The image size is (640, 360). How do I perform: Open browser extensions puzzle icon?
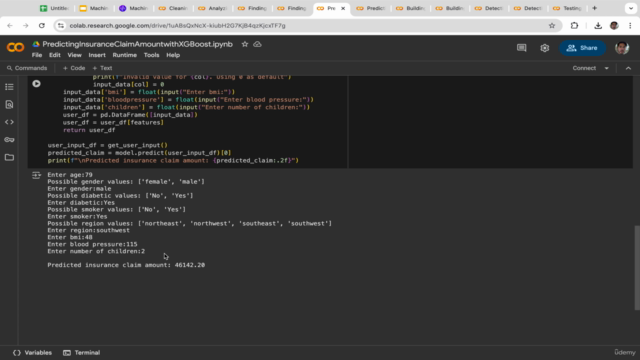[574, 26]
